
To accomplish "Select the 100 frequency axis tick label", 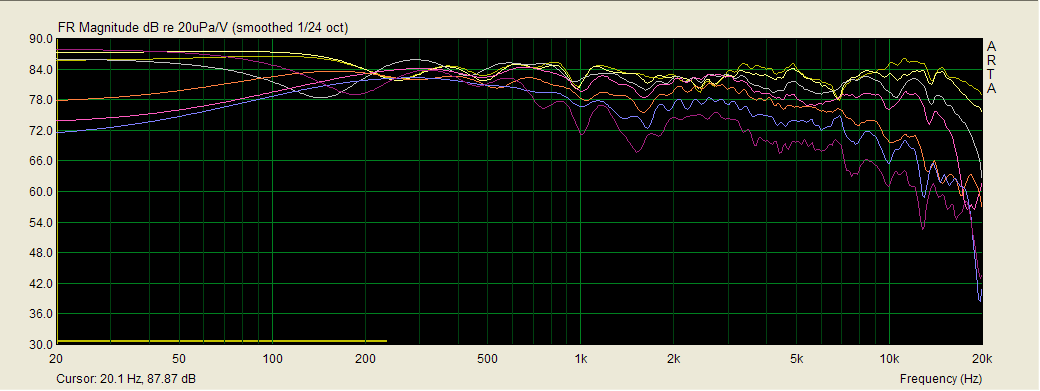I will point(272,360).
